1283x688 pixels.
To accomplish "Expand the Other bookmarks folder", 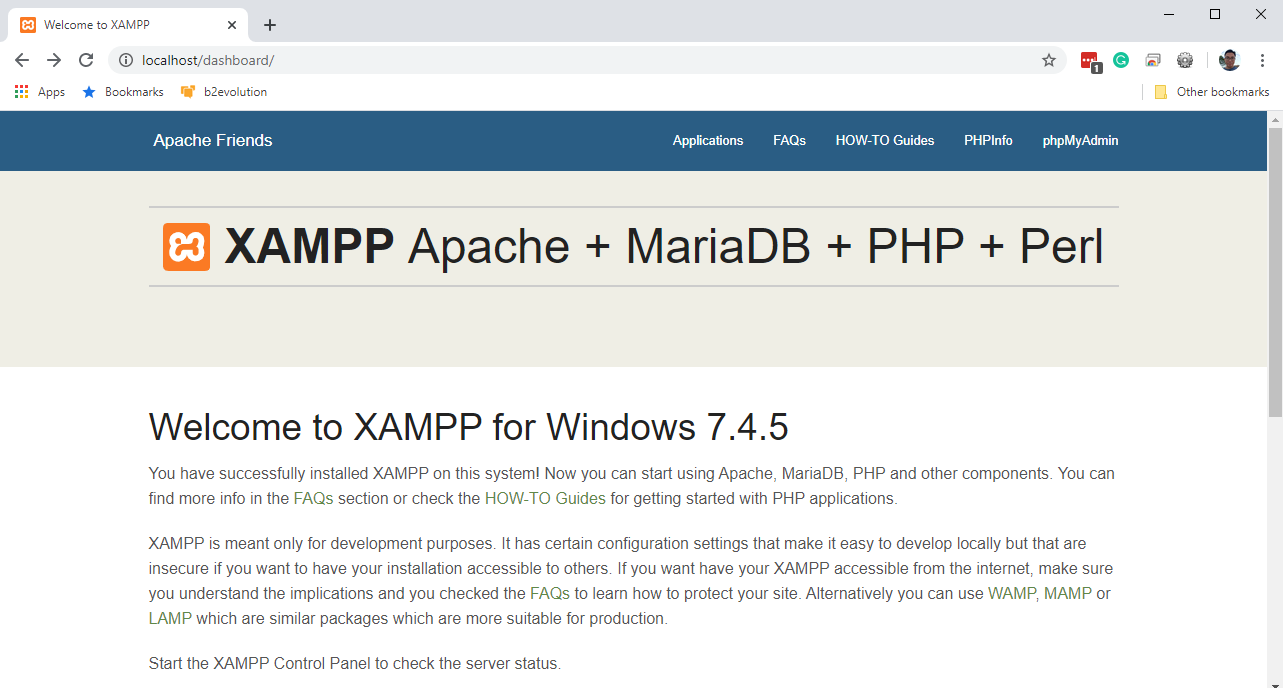I will click(1211, 92).
